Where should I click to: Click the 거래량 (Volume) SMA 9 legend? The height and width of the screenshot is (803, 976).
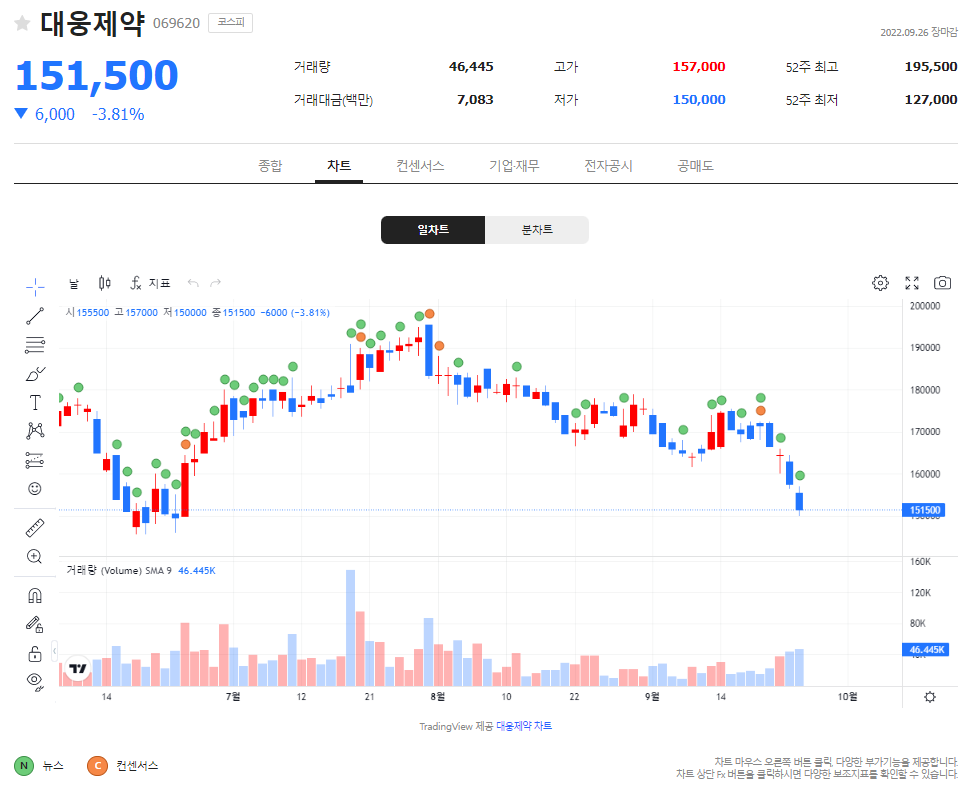pos(119,571)
